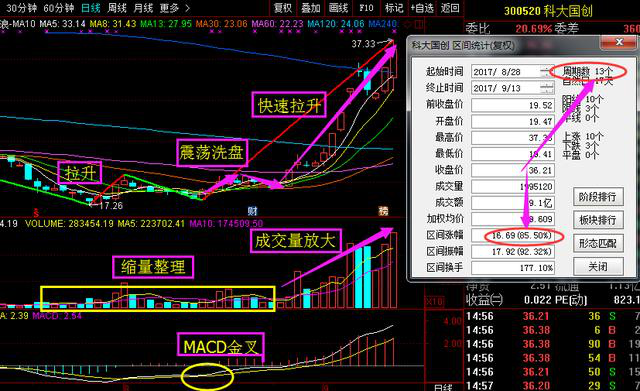
Task: Click the 叠加 overlay toolbar button
Action: pos(311,8)
